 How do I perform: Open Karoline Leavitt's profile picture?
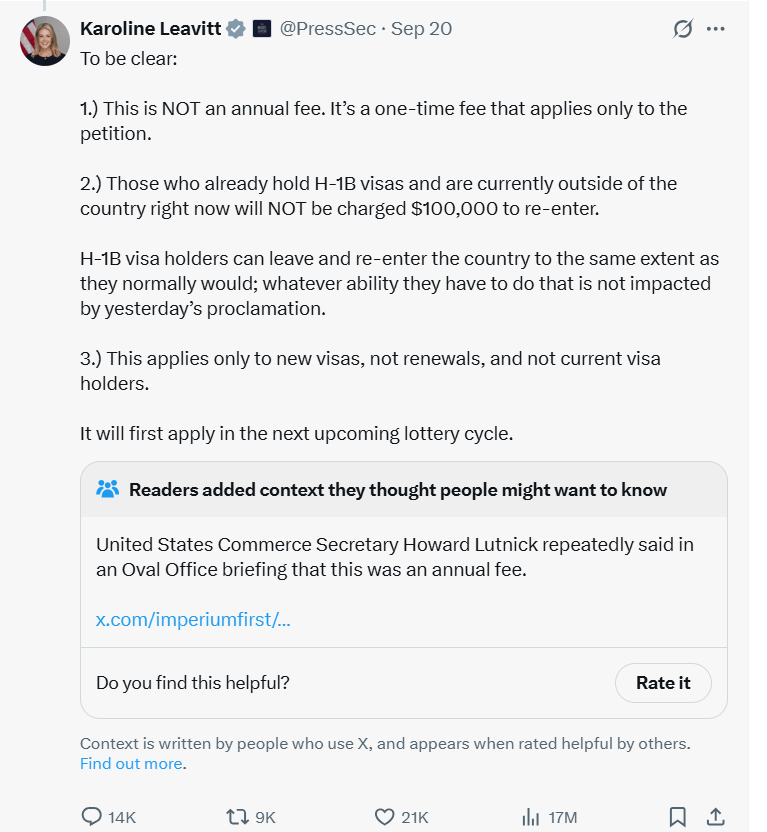(45, 40)
